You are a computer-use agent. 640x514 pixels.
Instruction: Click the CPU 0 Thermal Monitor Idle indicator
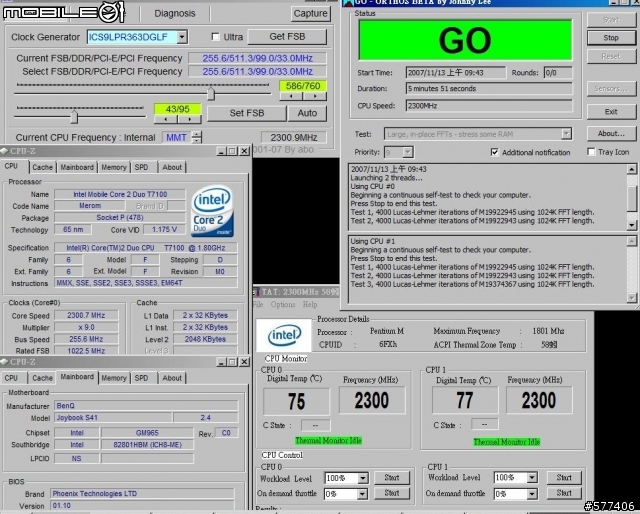click(x=329, y=441)
